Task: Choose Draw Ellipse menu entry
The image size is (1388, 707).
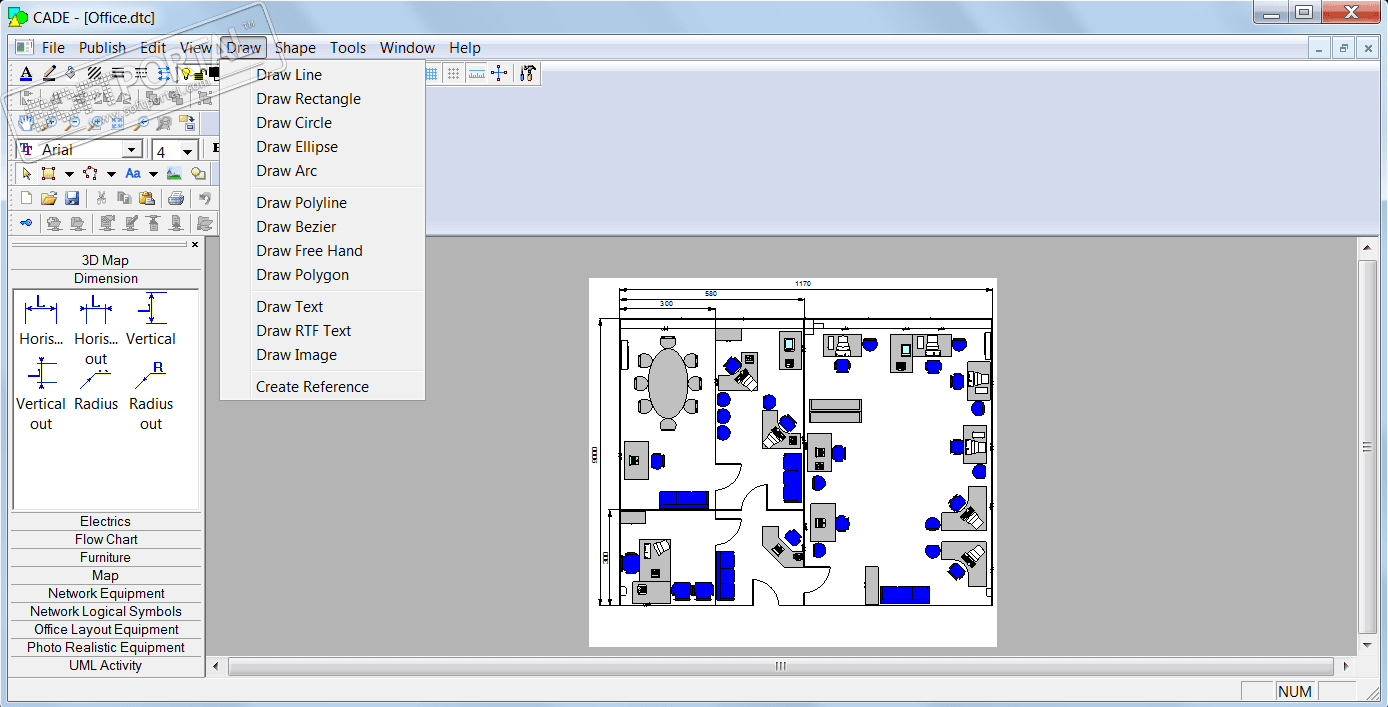Action: point(323,146)
